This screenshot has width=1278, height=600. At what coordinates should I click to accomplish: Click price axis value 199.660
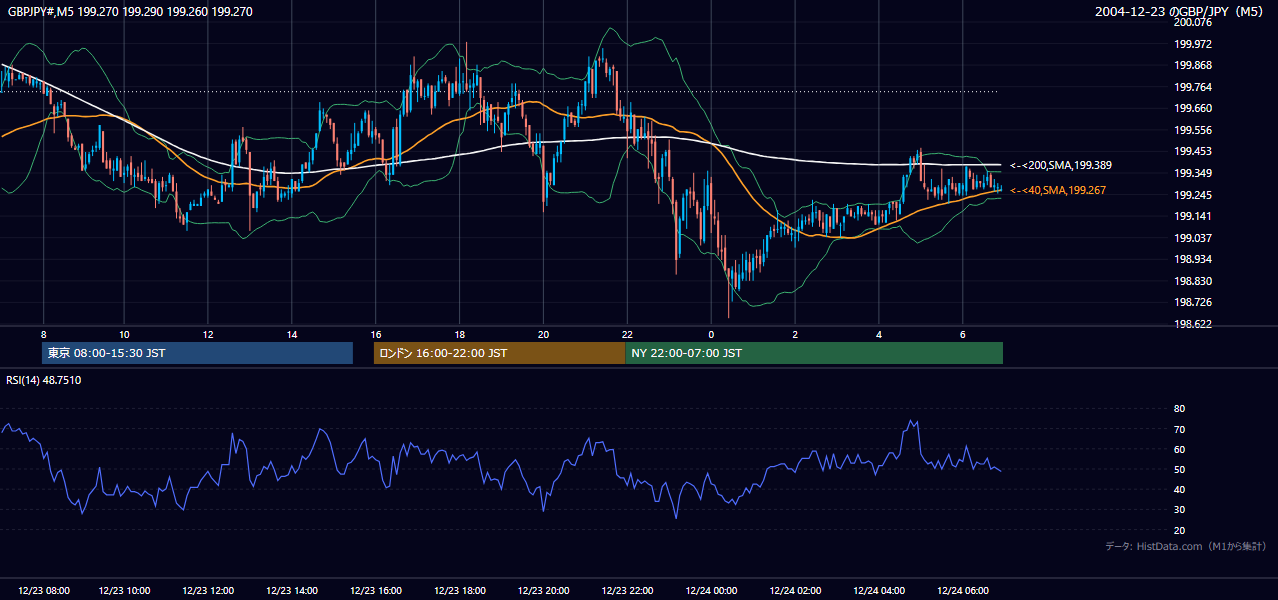[1193, 108]
